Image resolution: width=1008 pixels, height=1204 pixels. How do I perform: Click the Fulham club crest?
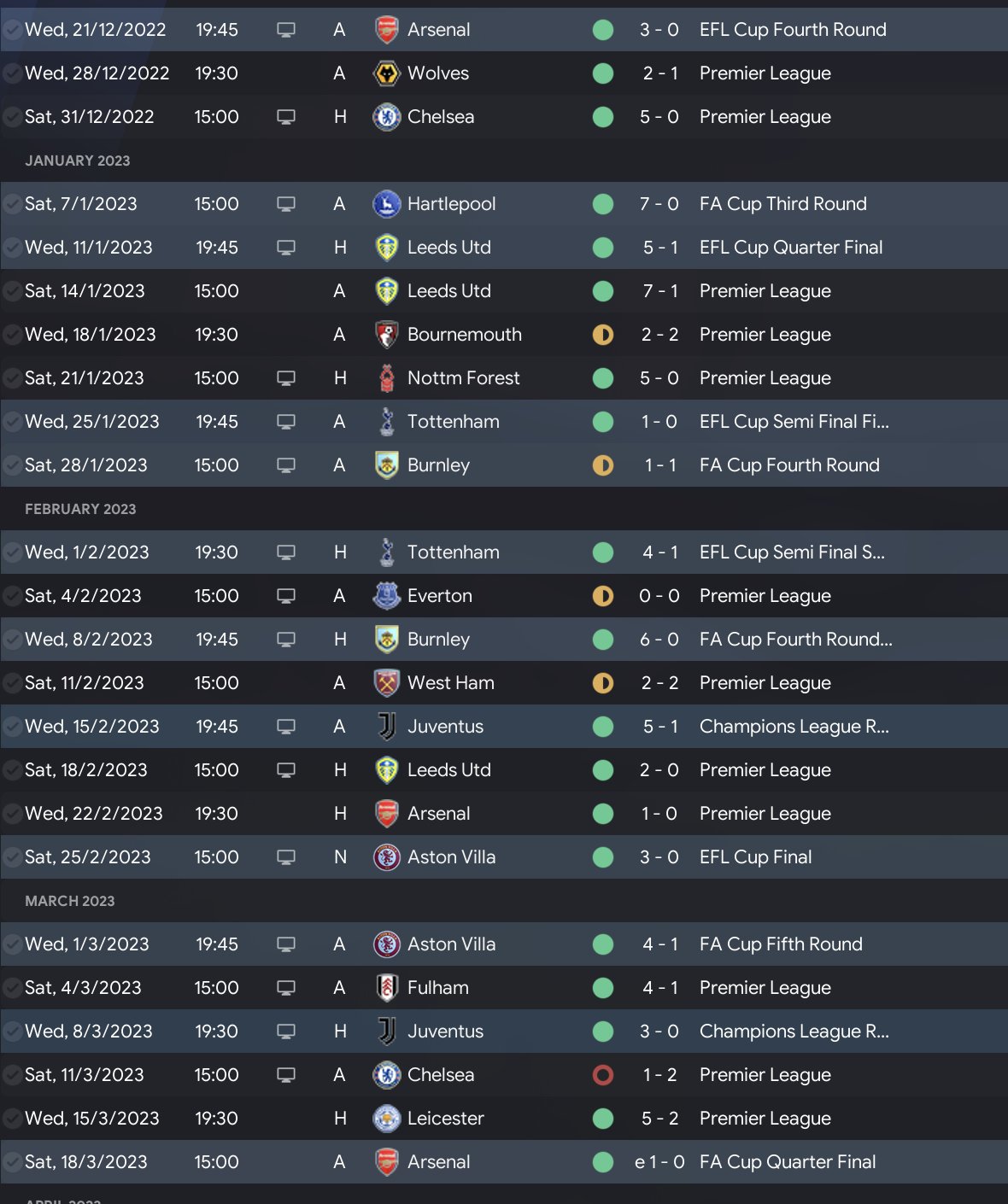point(387,988)
